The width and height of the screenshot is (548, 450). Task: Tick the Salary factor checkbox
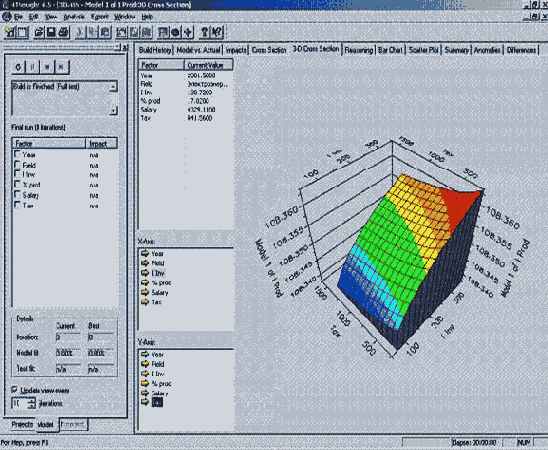point(17,194)
